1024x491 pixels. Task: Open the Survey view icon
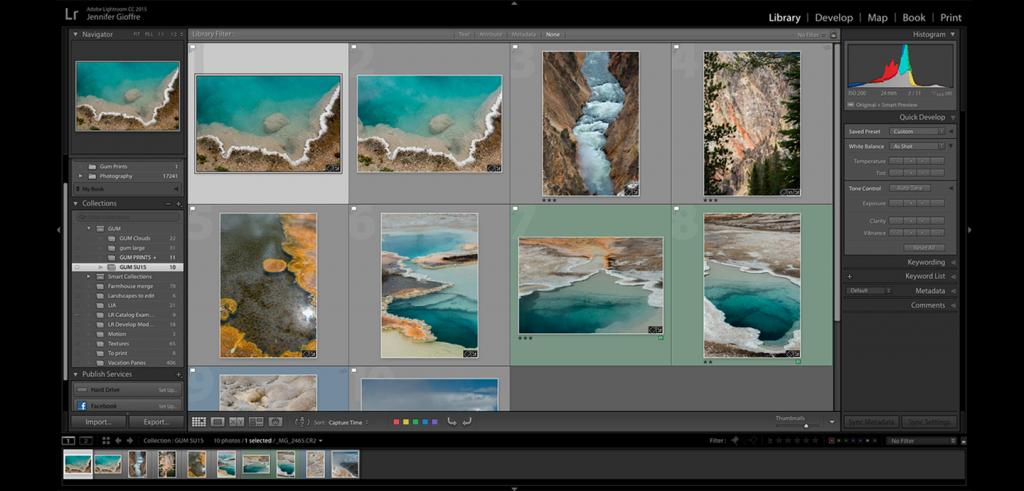(256, 422)
